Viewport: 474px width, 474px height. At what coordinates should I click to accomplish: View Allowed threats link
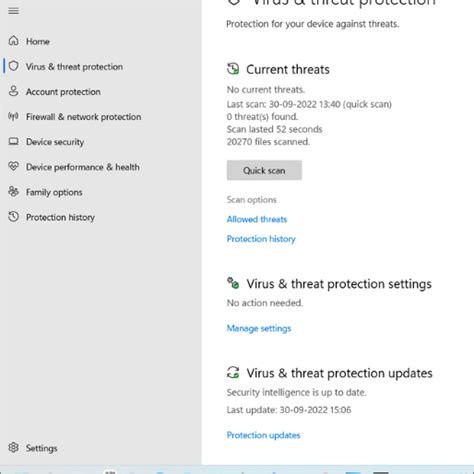257,219
